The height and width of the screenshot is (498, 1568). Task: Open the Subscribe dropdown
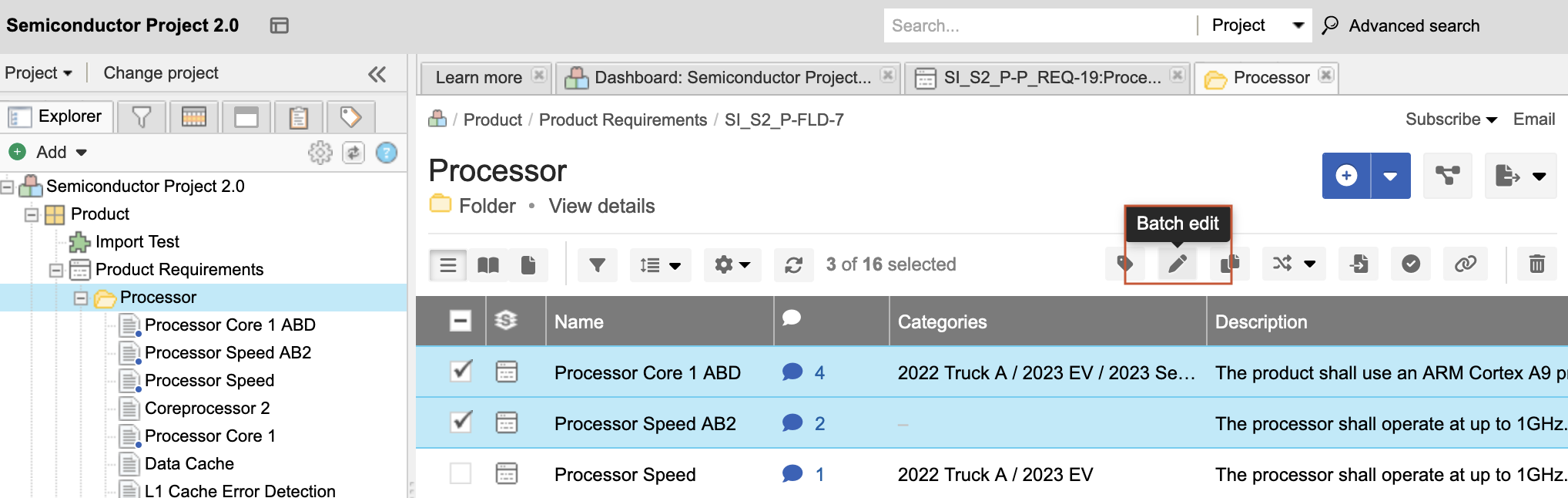tap(1451, 119)
